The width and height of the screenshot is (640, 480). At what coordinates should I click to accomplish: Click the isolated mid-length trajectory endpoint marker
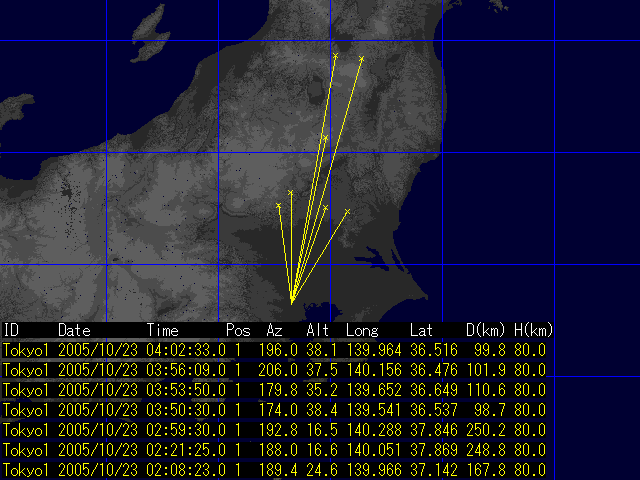[325, 137]
